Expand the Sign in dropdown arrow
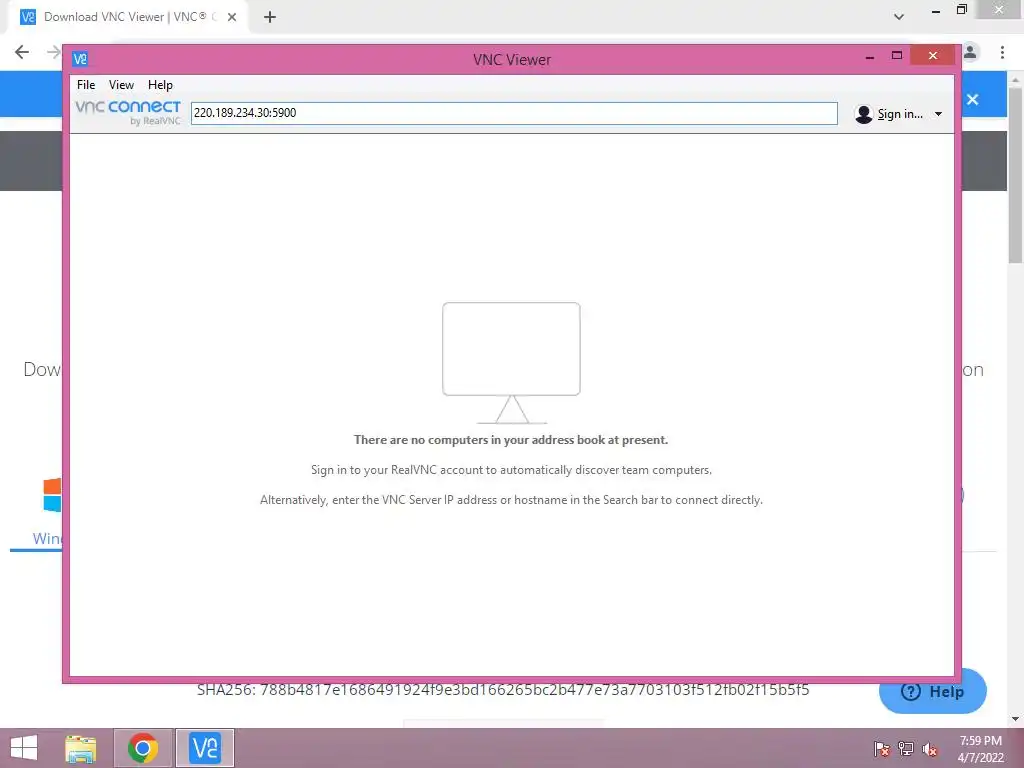Image resolution: width=1024 pixels, height=768 pixels. pyautogui.click(x=938, y=114)
